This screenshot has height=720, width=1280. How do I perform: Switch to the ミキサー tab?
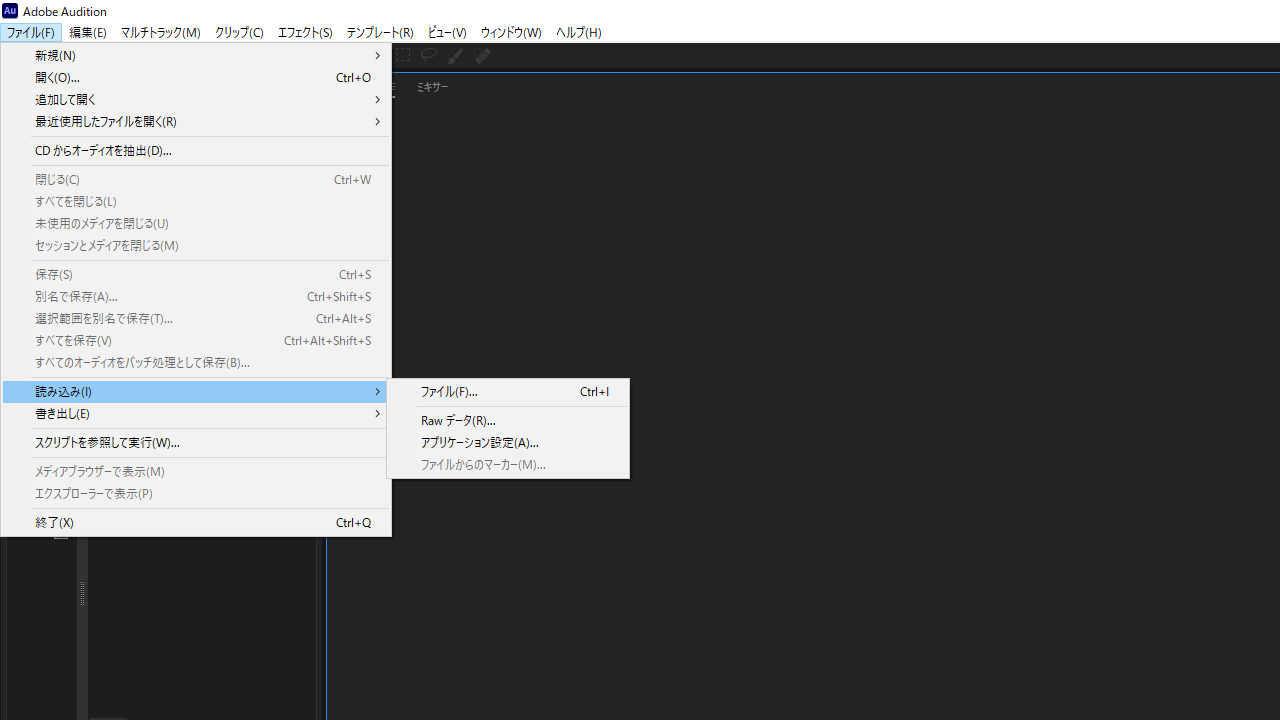point(432,88)
